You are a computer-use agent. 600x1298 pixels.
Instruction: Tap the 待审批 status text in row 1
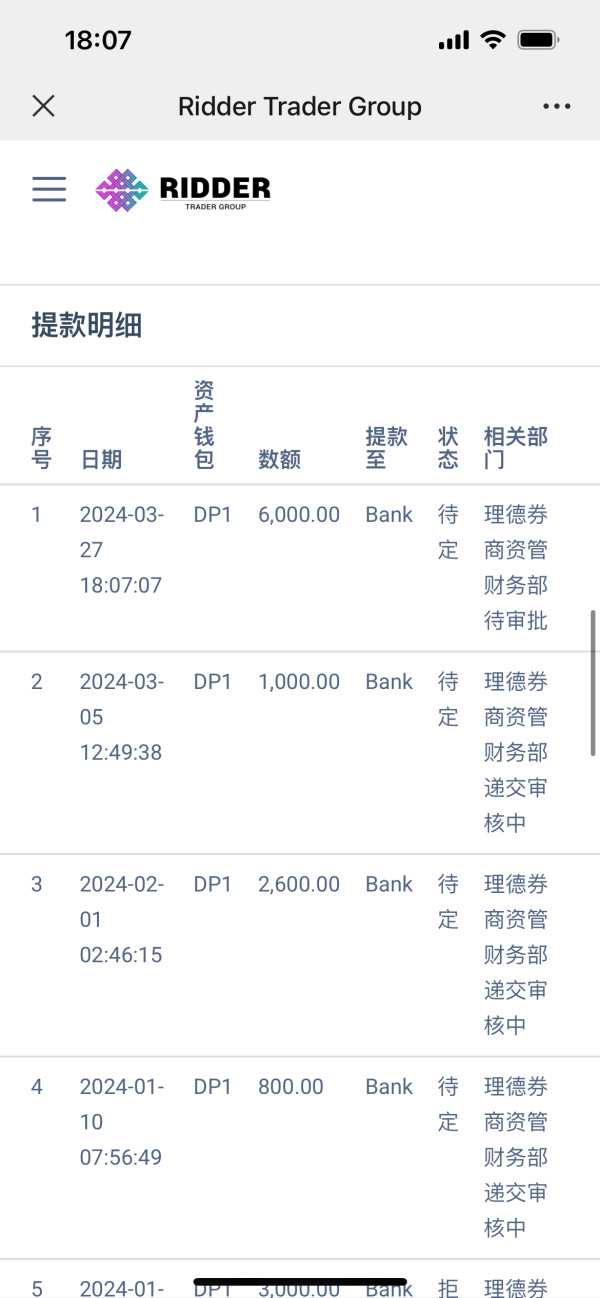[516, 620]
